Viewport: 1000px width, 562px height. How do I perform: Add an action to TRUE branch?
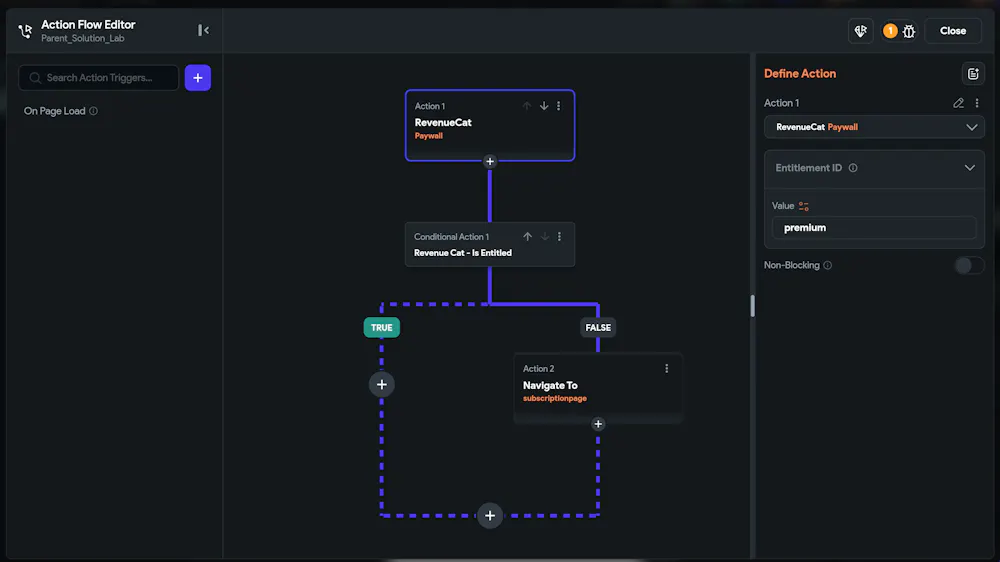pos(381,385)
